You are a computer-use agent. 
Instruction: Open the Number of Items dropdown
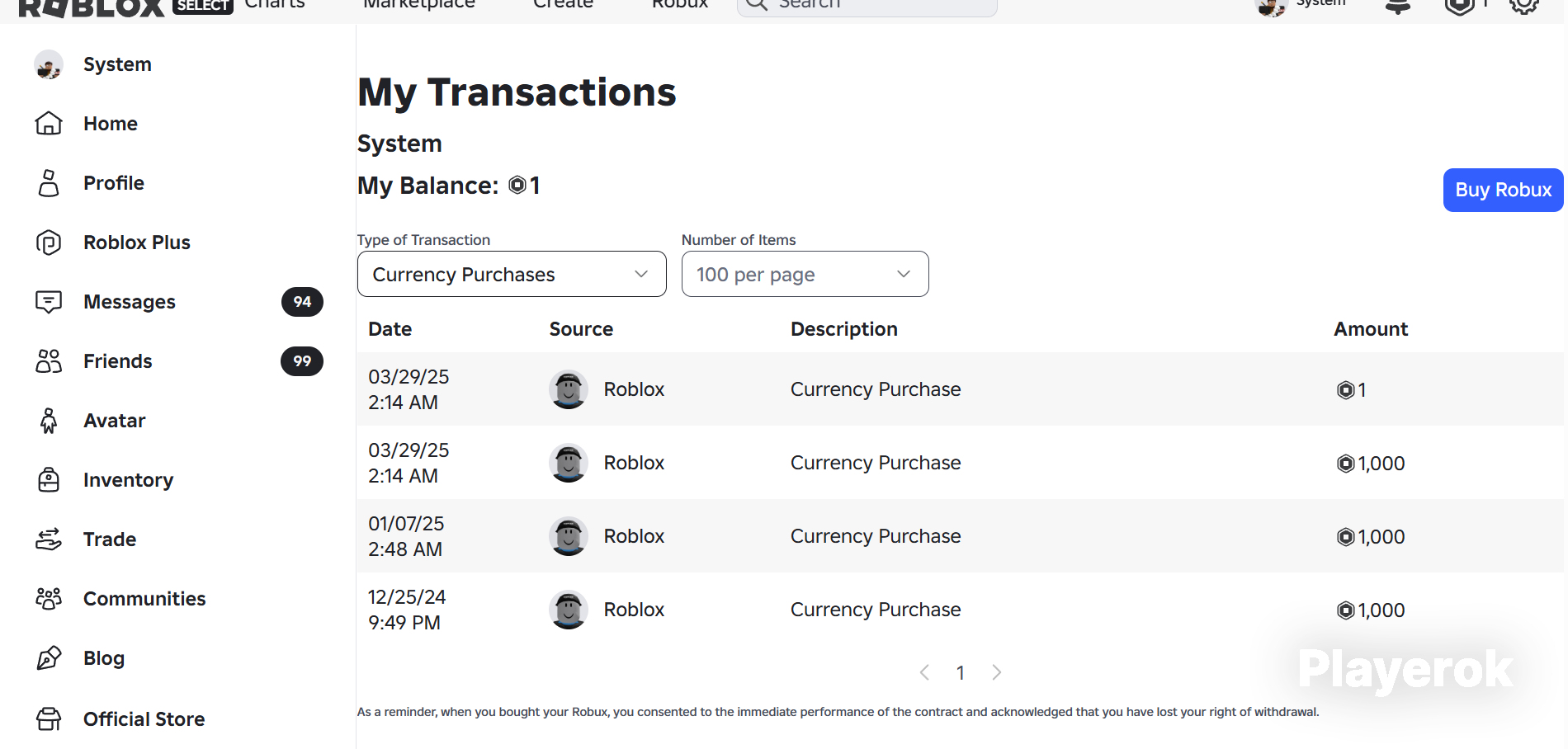(x=805, y=274)
